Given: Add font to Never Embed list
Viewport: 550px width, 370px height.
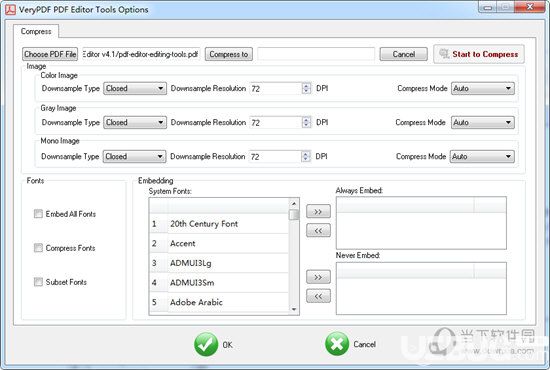Looking at the screenshot, I should point(318,277).
